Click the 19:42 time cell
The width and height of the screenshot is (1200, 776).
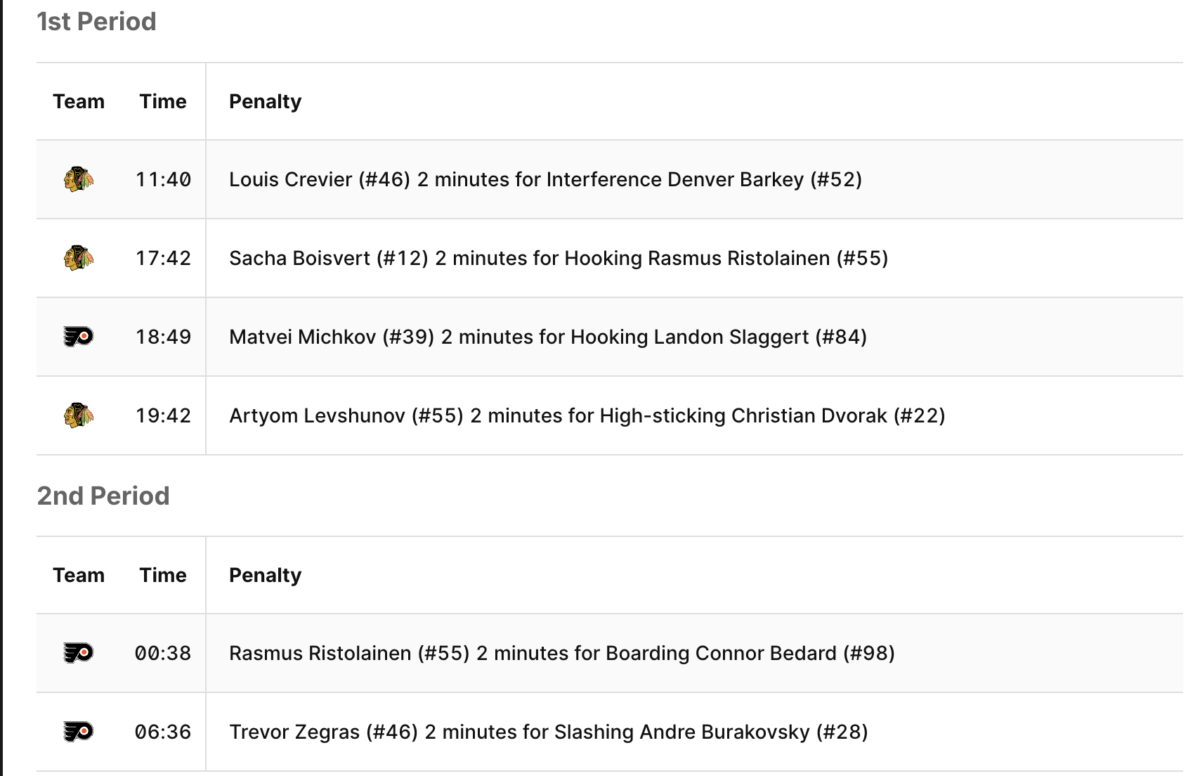[x=163, y=416]
